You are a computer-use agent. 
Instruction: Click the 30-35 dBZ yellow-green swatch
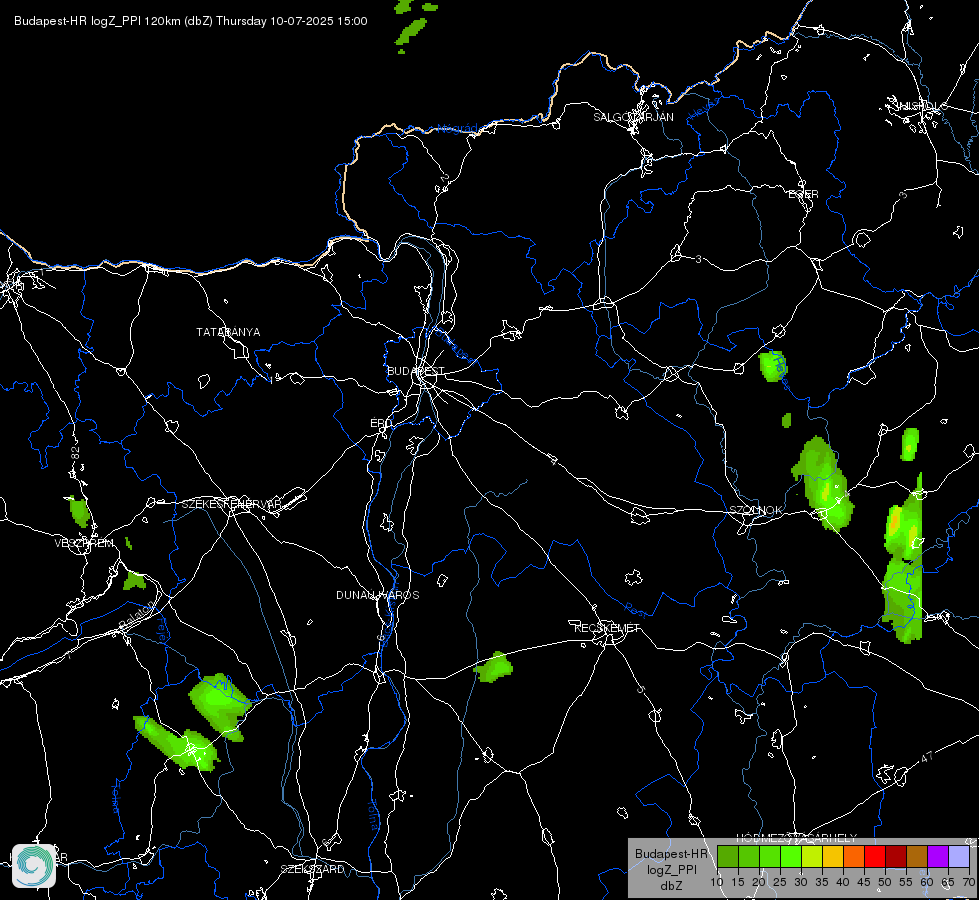tap(812, 856)
